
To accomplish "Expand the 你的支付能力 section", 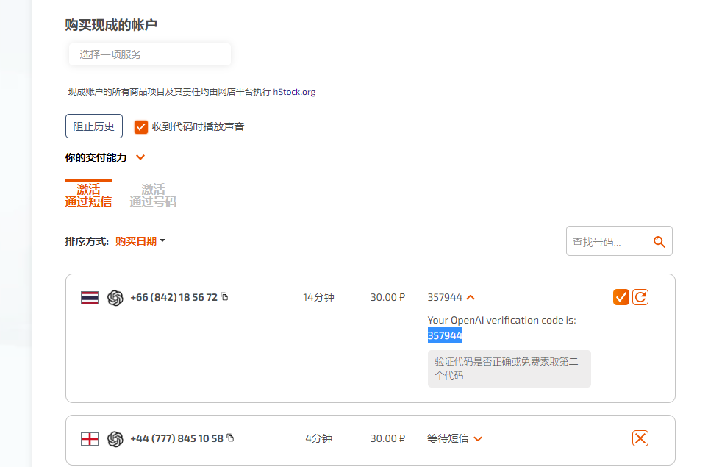I will point(140,157).
